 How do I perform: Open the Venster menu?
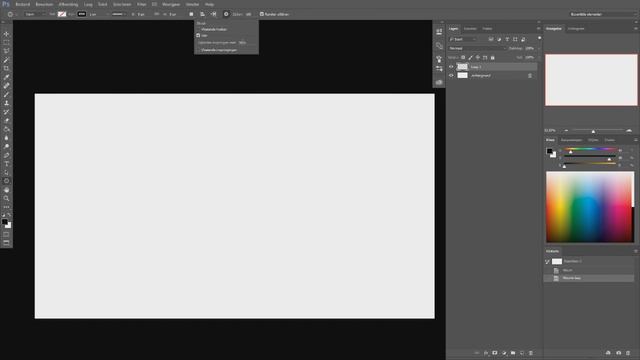point(192,4)
